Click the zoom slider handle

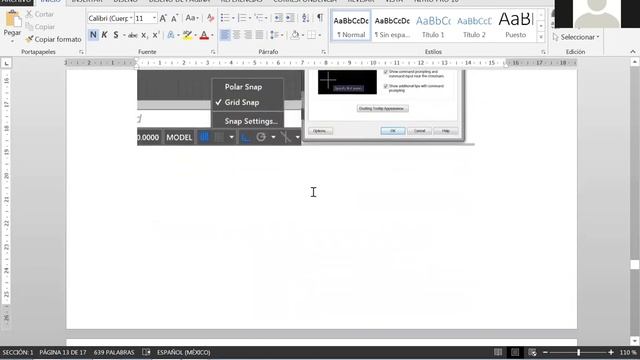point(578,352)
